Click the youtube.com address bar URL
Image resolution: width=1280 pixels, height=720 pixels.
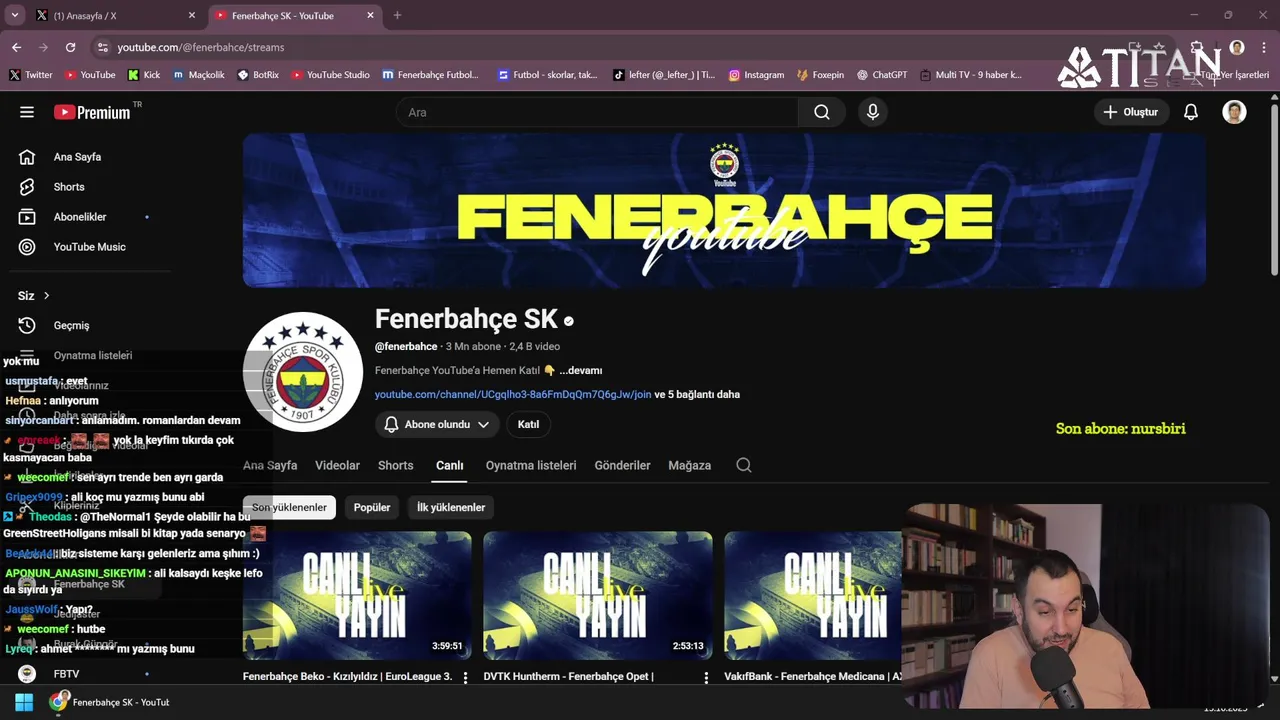(201, 47)
